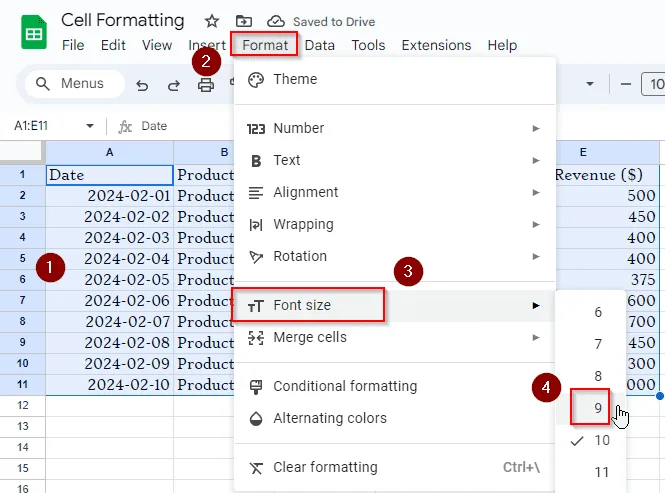Screen dimensions: 665x493
Task: Click the decrease font size minus
Action: click(626, 84)
